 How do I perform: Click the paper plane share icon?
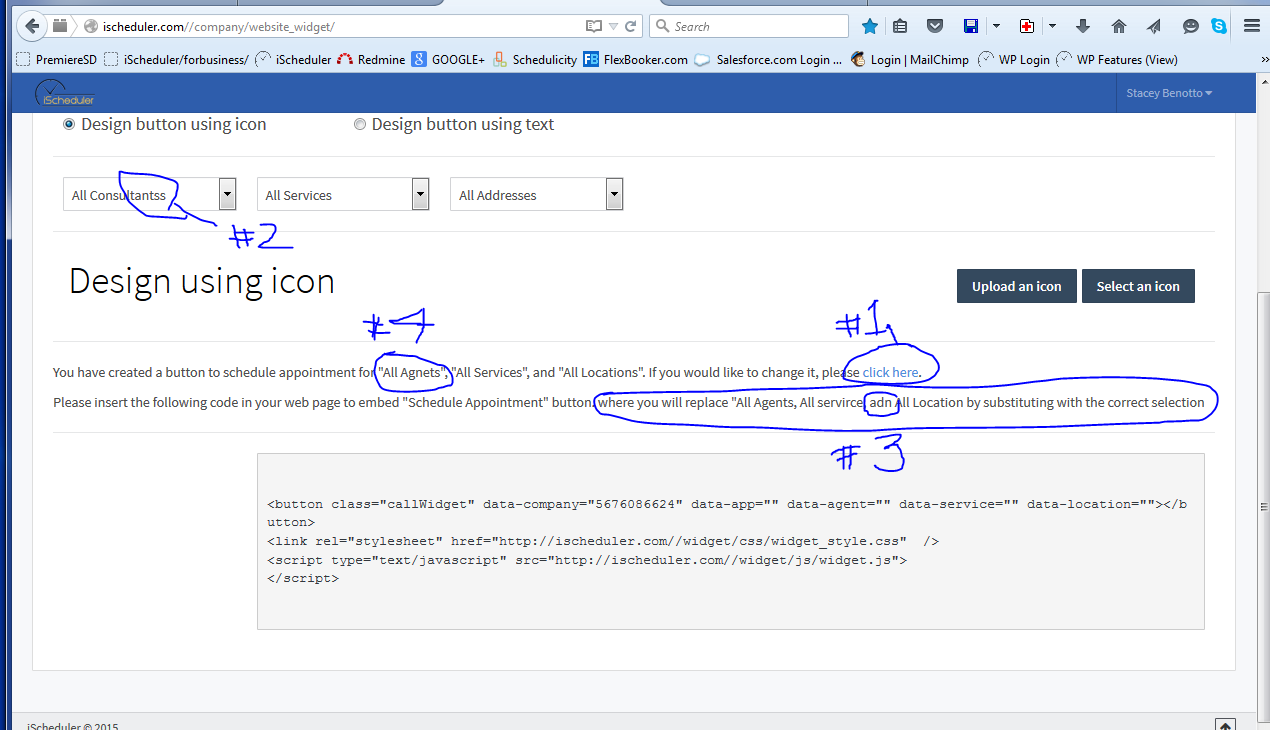1154,26
